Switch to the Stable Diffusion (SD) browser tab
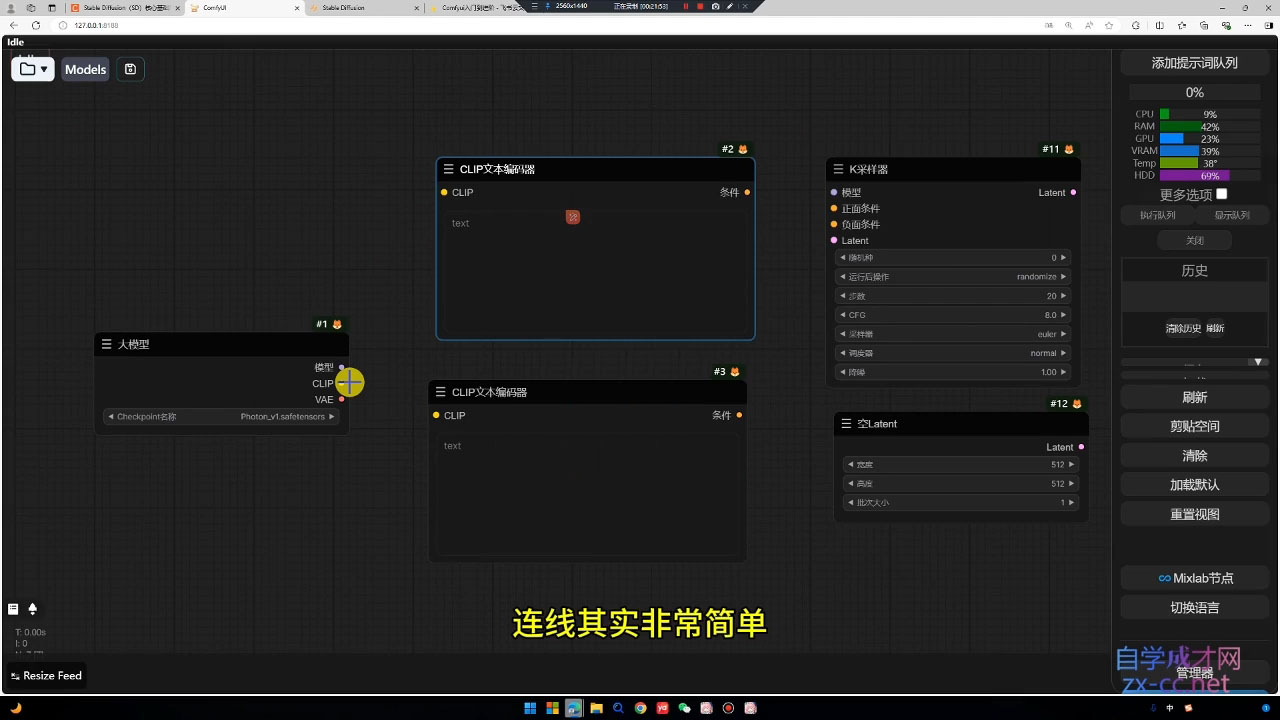 (x=125, y=7)
